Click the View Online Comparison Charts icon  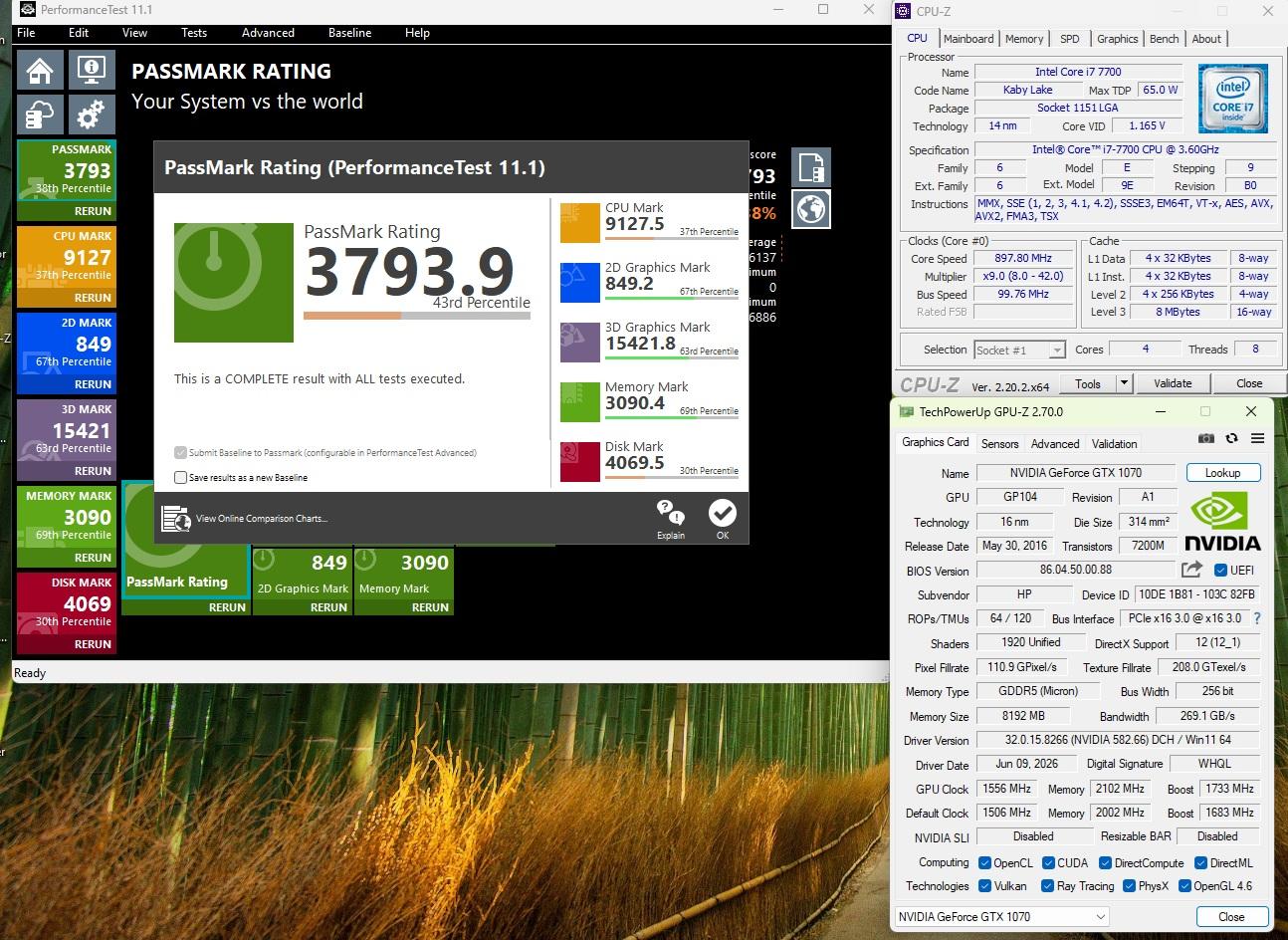[176, 519]
